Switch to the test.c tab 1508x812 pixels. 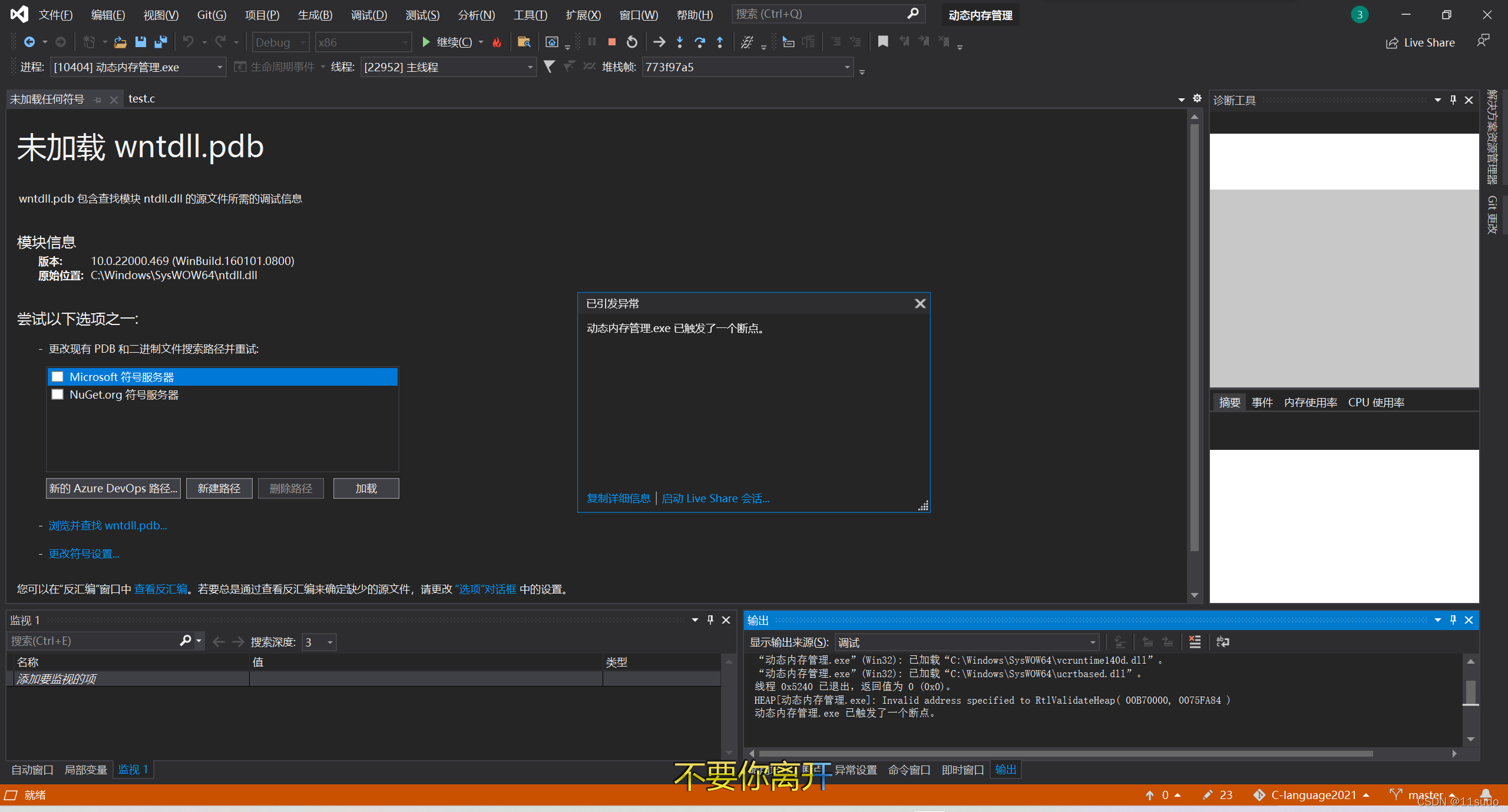pyautogui.click(x=141, y=99)
